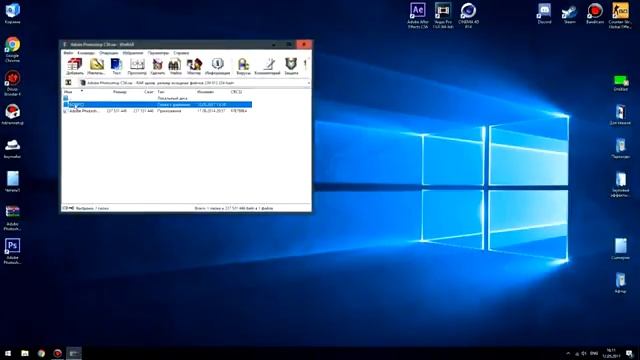
Task: Show hidden system tray icons chevron
Action: pos(568,353)
